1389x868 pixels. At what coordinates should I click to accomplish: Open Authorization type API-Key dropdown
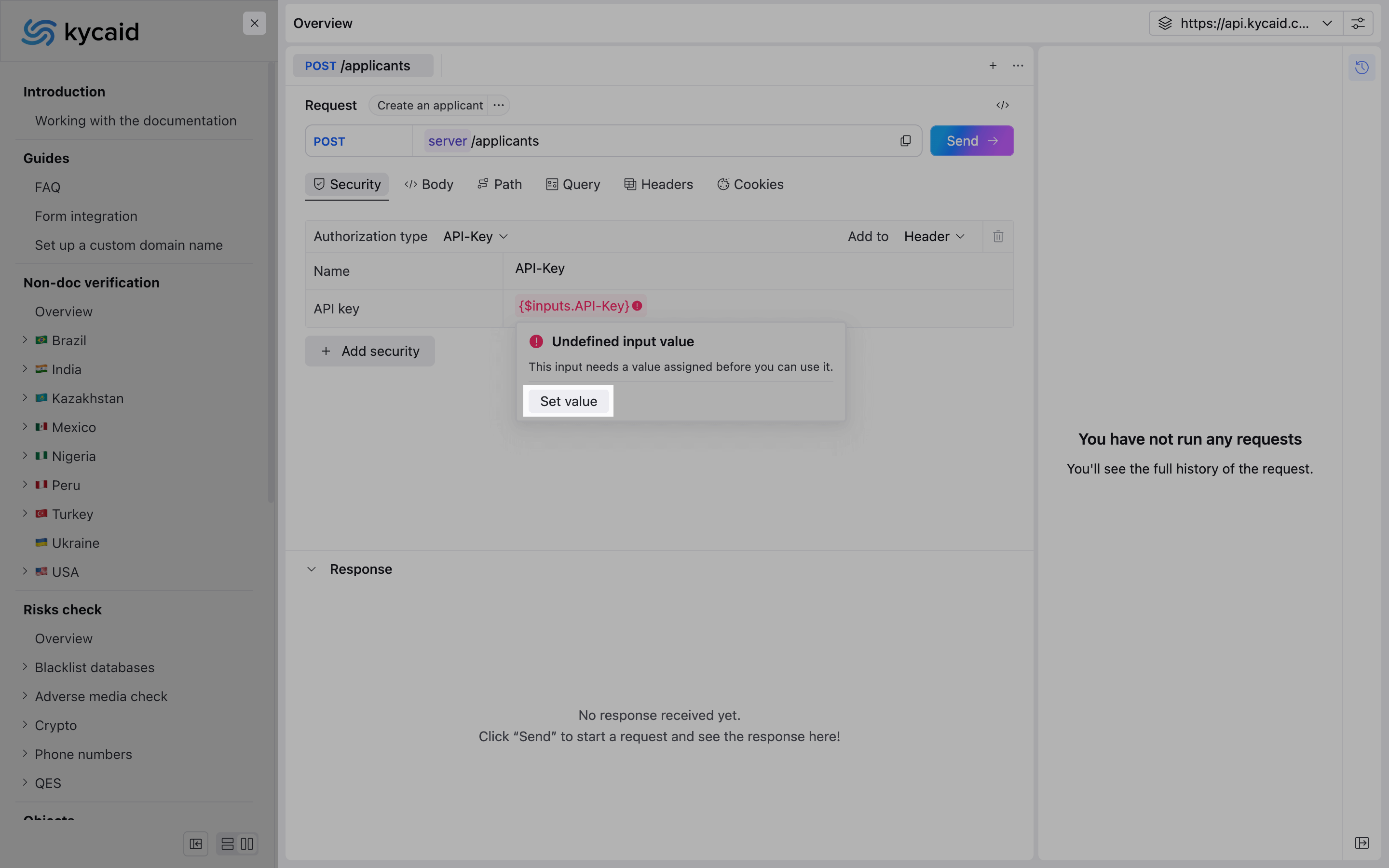click(475, 236)
